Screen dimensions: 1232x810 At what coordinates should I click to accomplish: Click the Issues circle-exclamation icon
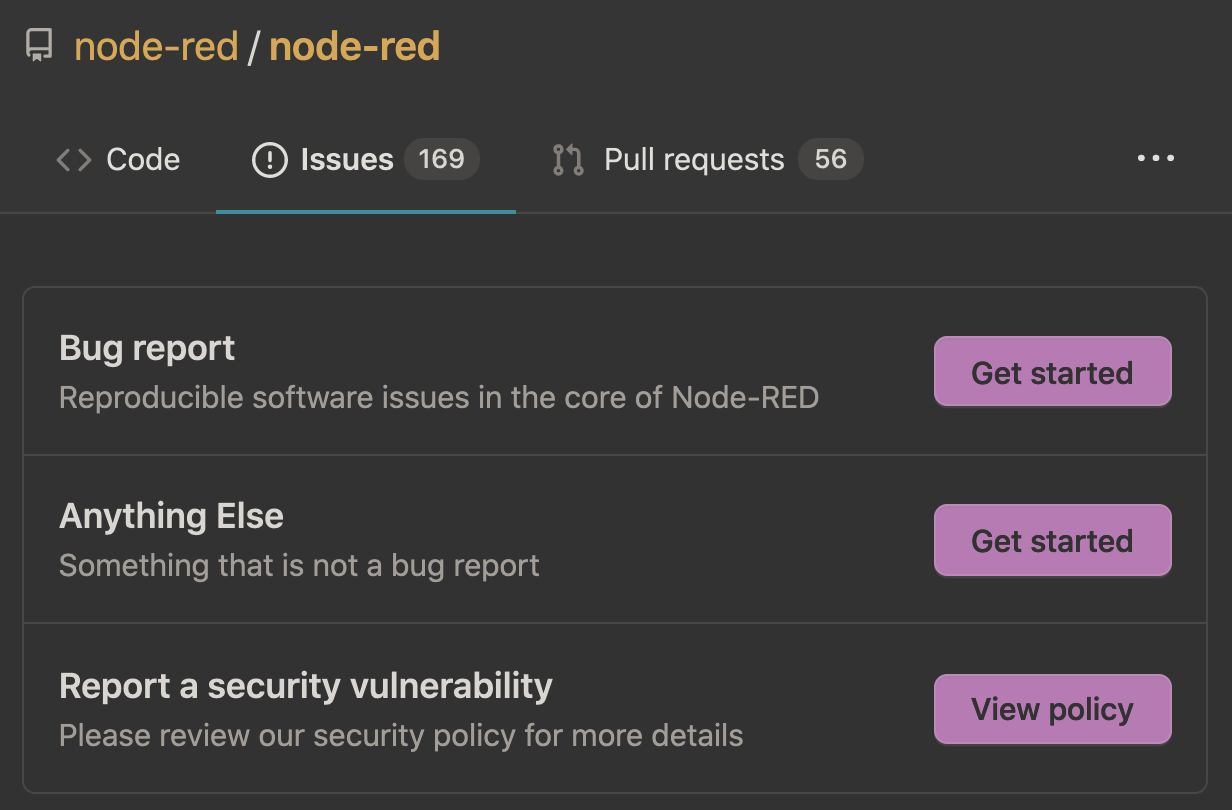click(269, 160)
